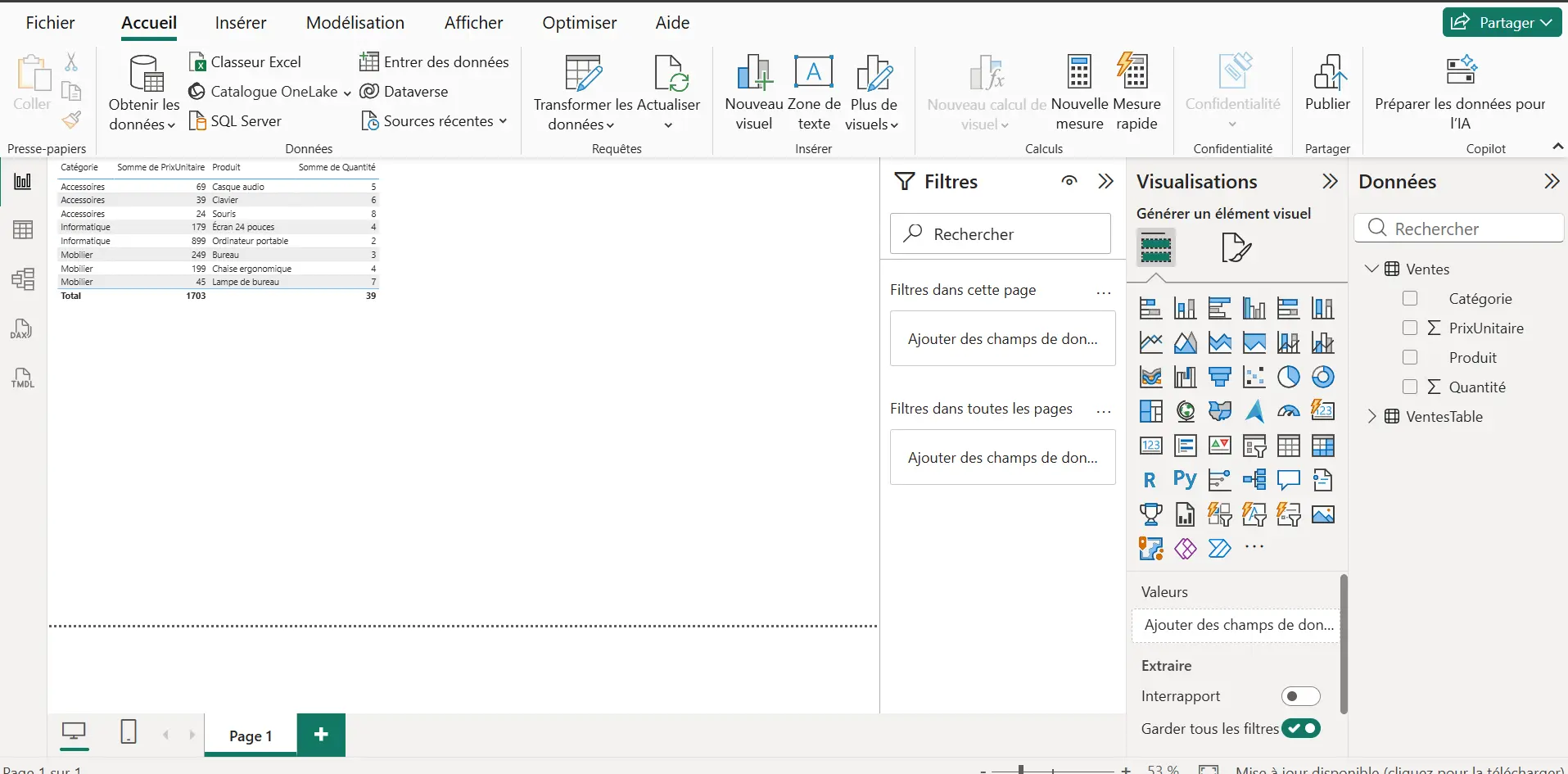This screenshot has width=1568, height=774.
Task: Collapse the Ventes table tree
Action: [x=1371, y=269]
